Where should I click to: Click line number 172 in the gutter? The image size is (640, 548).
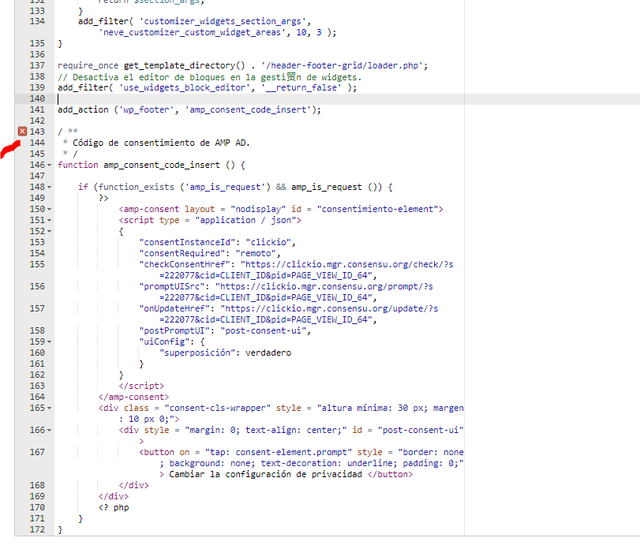click(37, 530)
